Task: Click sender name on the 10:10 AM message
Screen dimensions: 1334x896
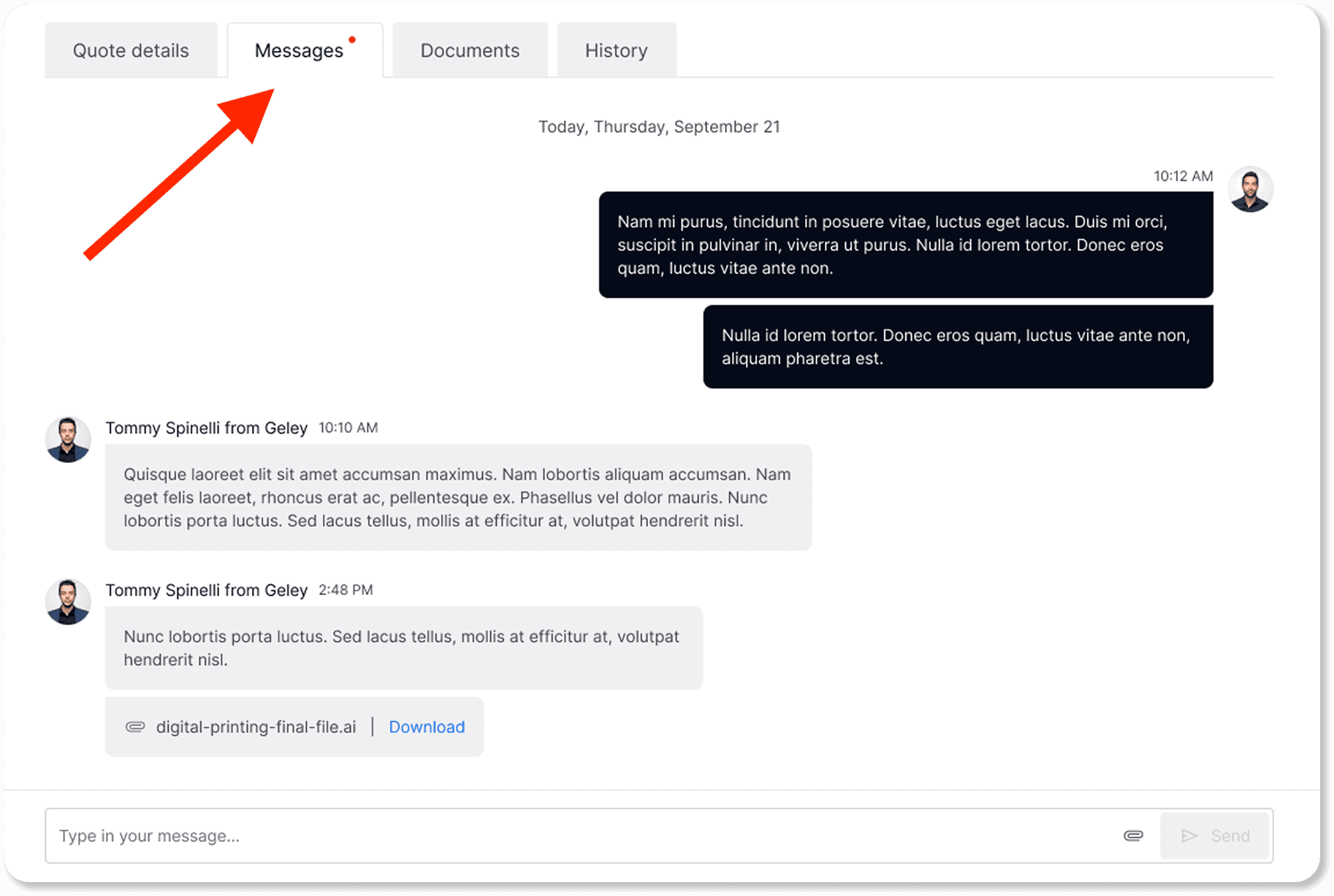Action: (206, 428)
